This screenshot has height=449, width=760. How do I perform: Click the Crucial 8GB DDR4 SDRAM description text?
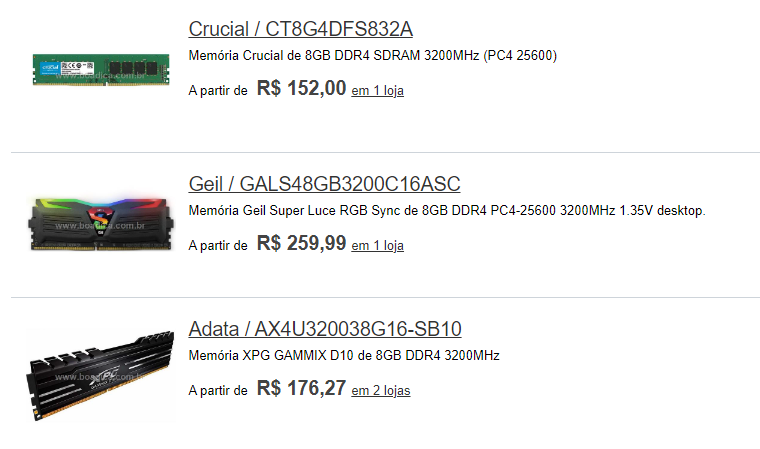(x=373, y=56)
